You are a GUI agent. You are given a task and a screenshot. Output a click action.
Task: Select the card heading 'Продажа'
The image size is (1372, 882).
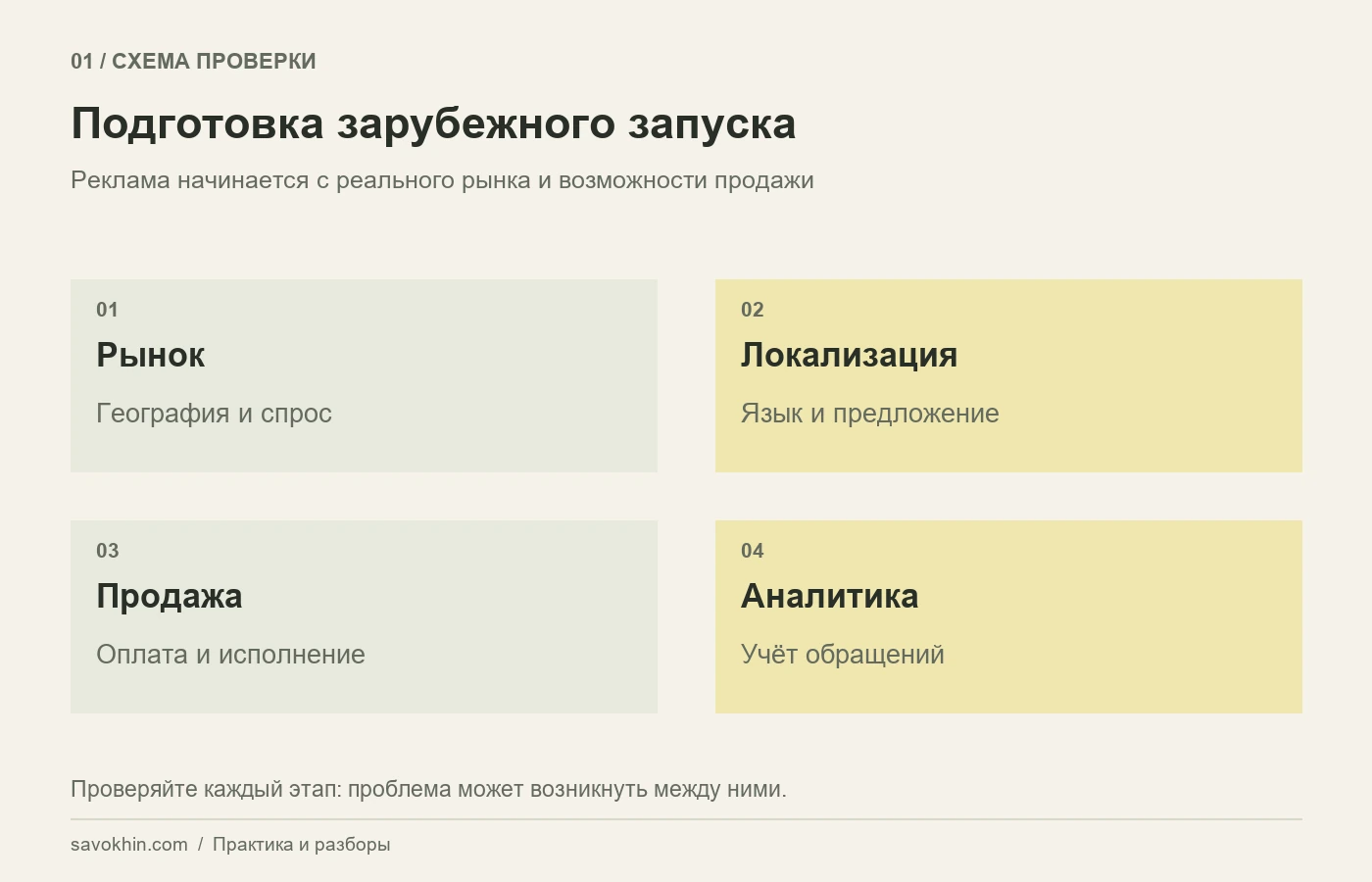coord(169,596)
